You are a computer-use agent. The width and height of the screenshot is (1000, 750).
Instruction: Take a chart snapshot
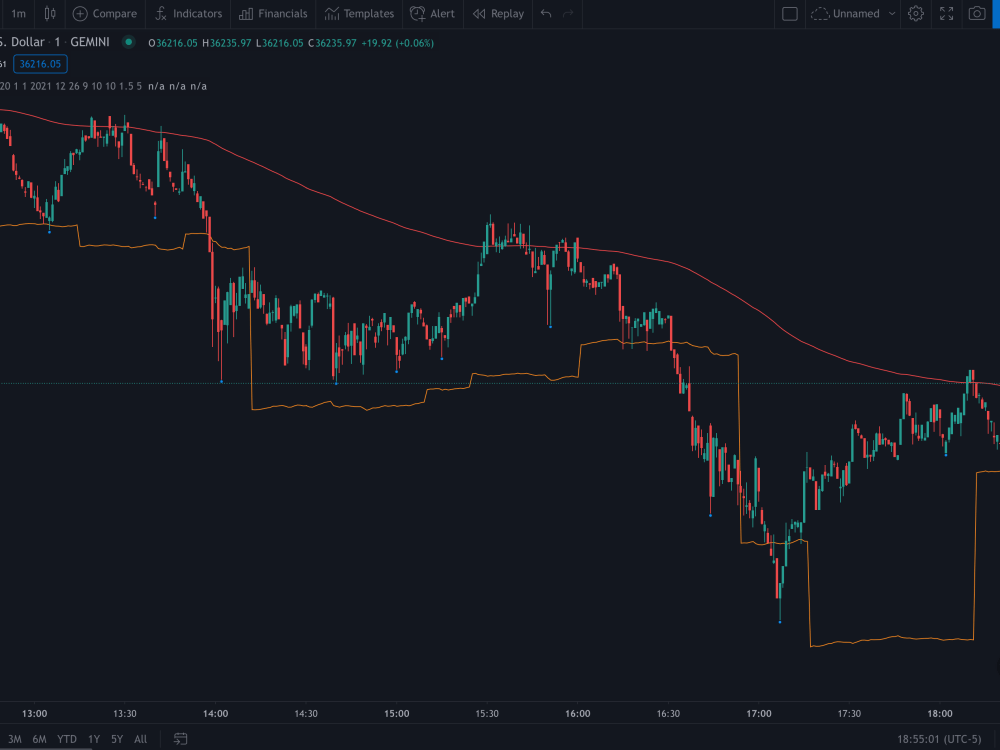(x=976, y=14)
